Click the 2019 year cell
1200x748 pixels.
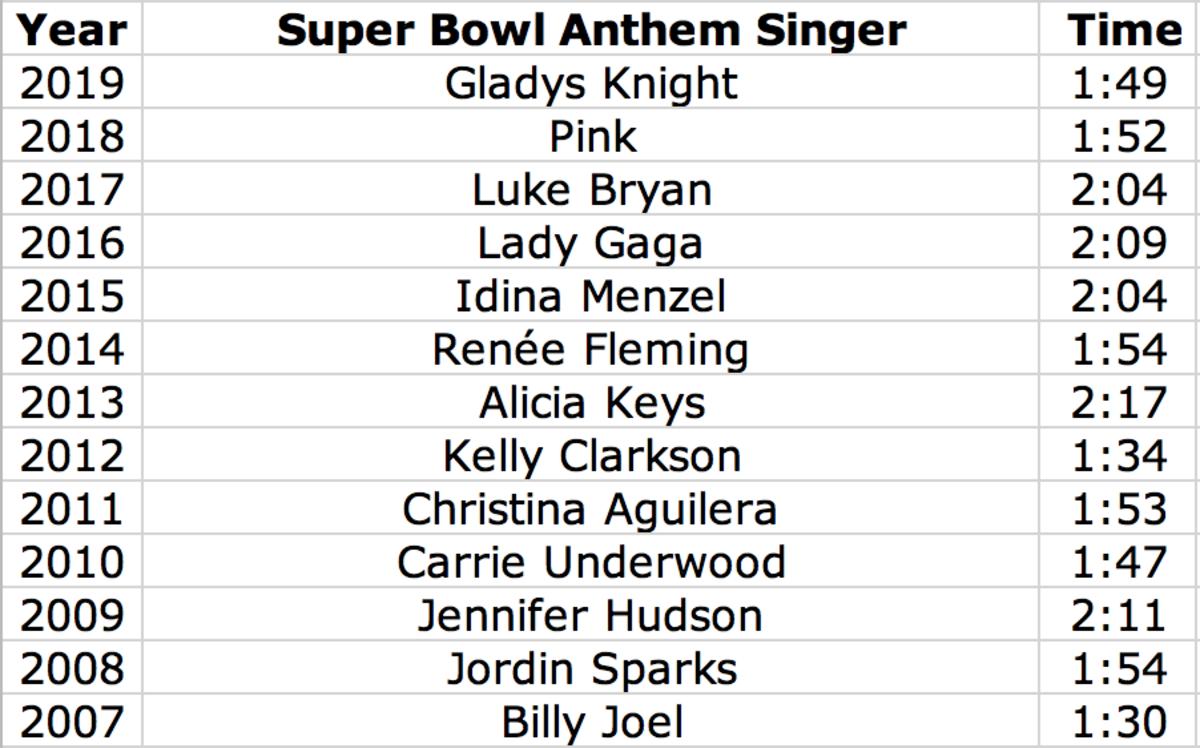[x=72, y=83]
